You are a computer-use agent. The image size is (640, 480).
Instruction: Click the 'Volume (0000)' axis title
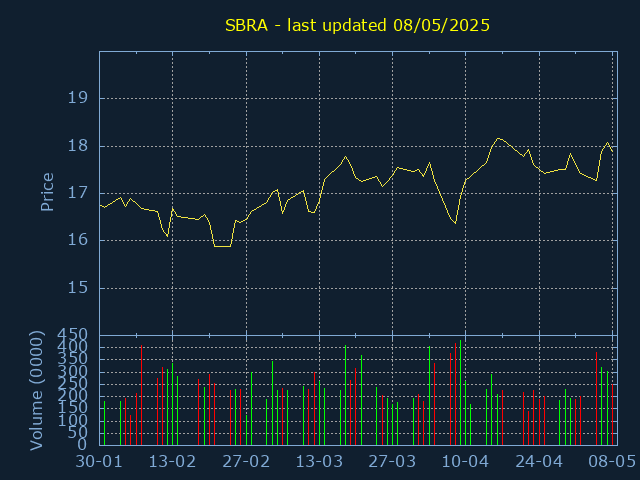(x=36, y=391)
